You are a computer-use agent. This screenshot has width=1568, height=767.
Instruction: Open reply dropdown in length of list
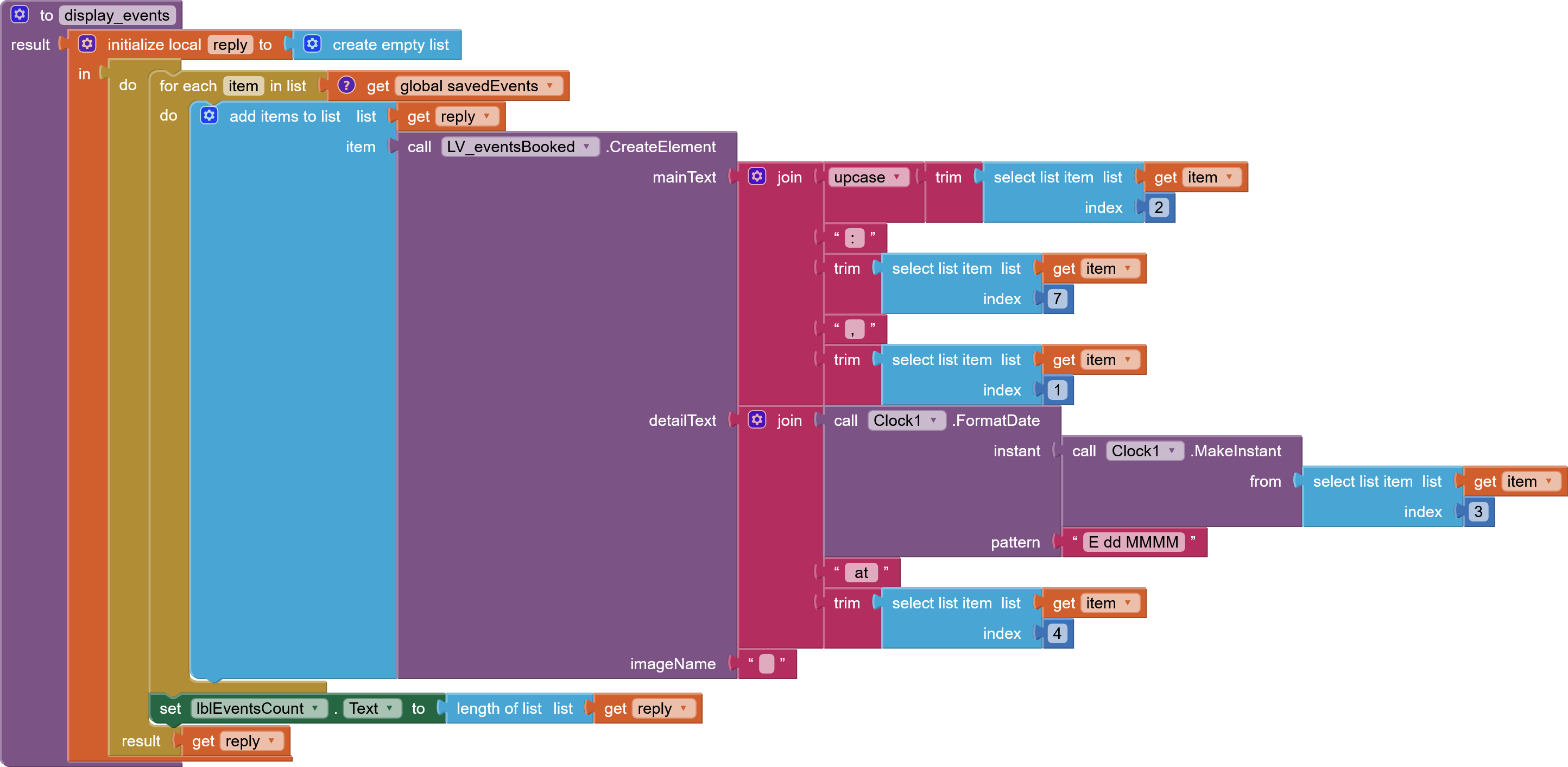(x=663, y=708)
